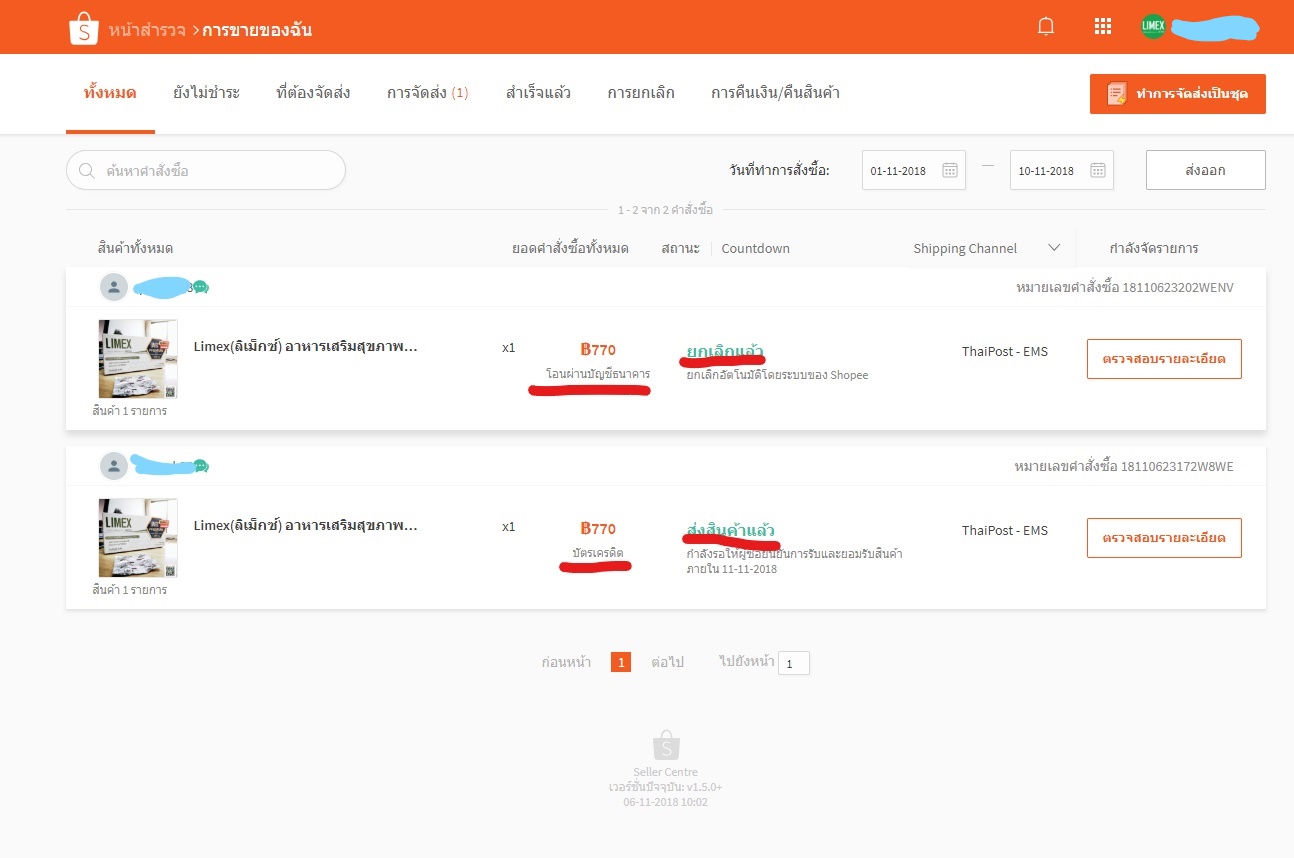Switch to the ยังไม่ชำระ tab

(206, 93)
